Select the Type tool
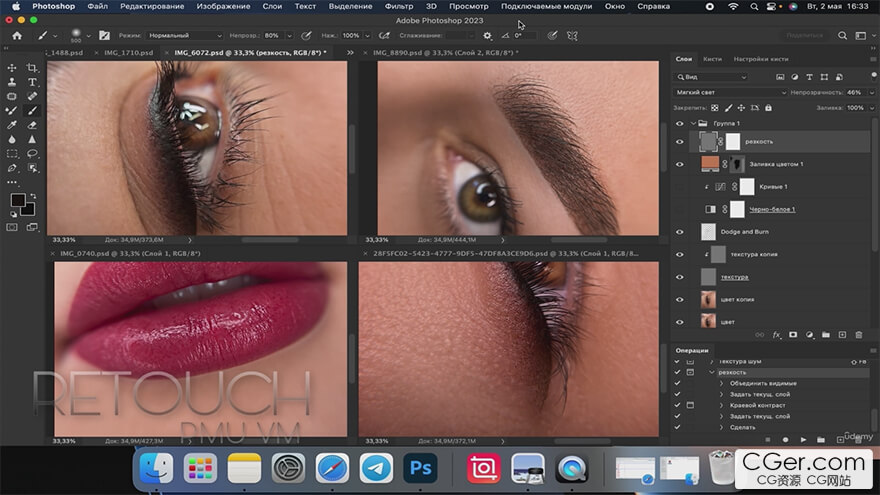Image resolution: width=880 pixels, height=495 pixels. click(32, 82)
